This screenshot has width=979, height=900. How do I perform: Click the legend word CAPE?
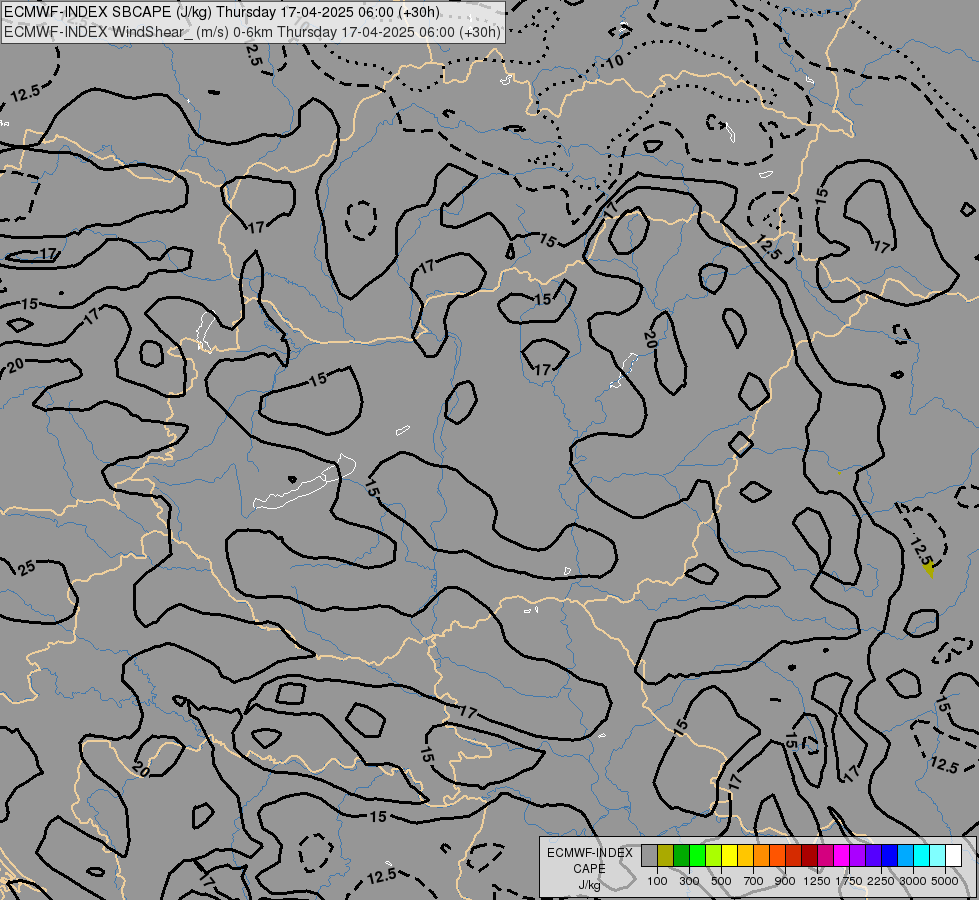(x=589, y=869)
